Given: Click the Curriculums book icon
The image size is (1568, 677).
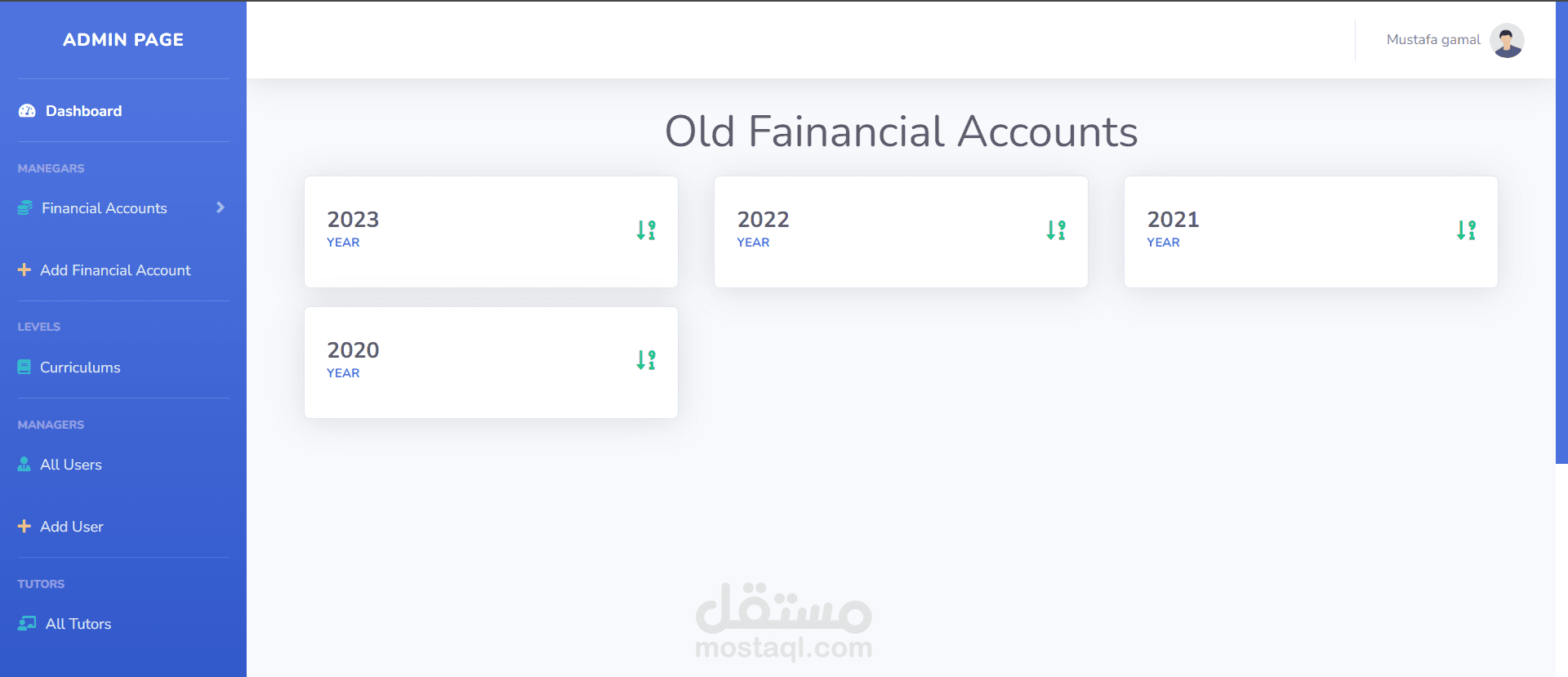Looking at the screenshot, I should [x=24, y=367].
